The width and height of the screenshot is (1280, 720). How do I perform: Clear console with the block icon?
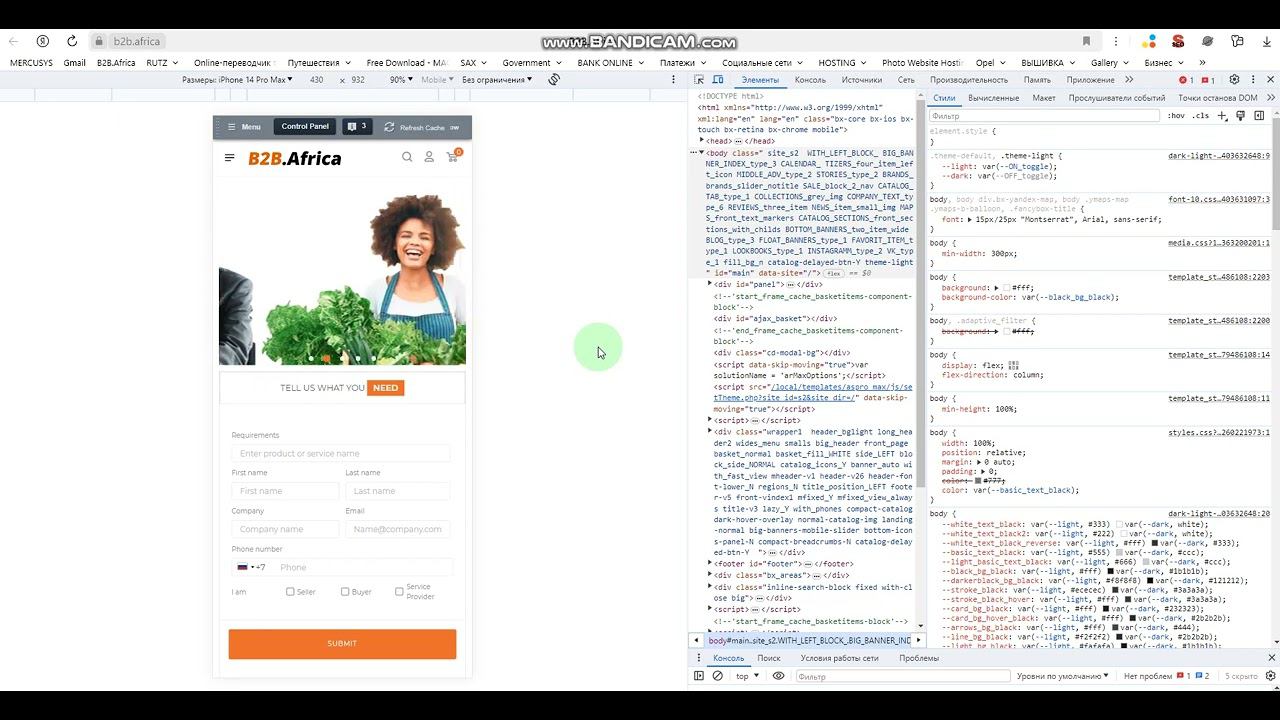[717, 676]
